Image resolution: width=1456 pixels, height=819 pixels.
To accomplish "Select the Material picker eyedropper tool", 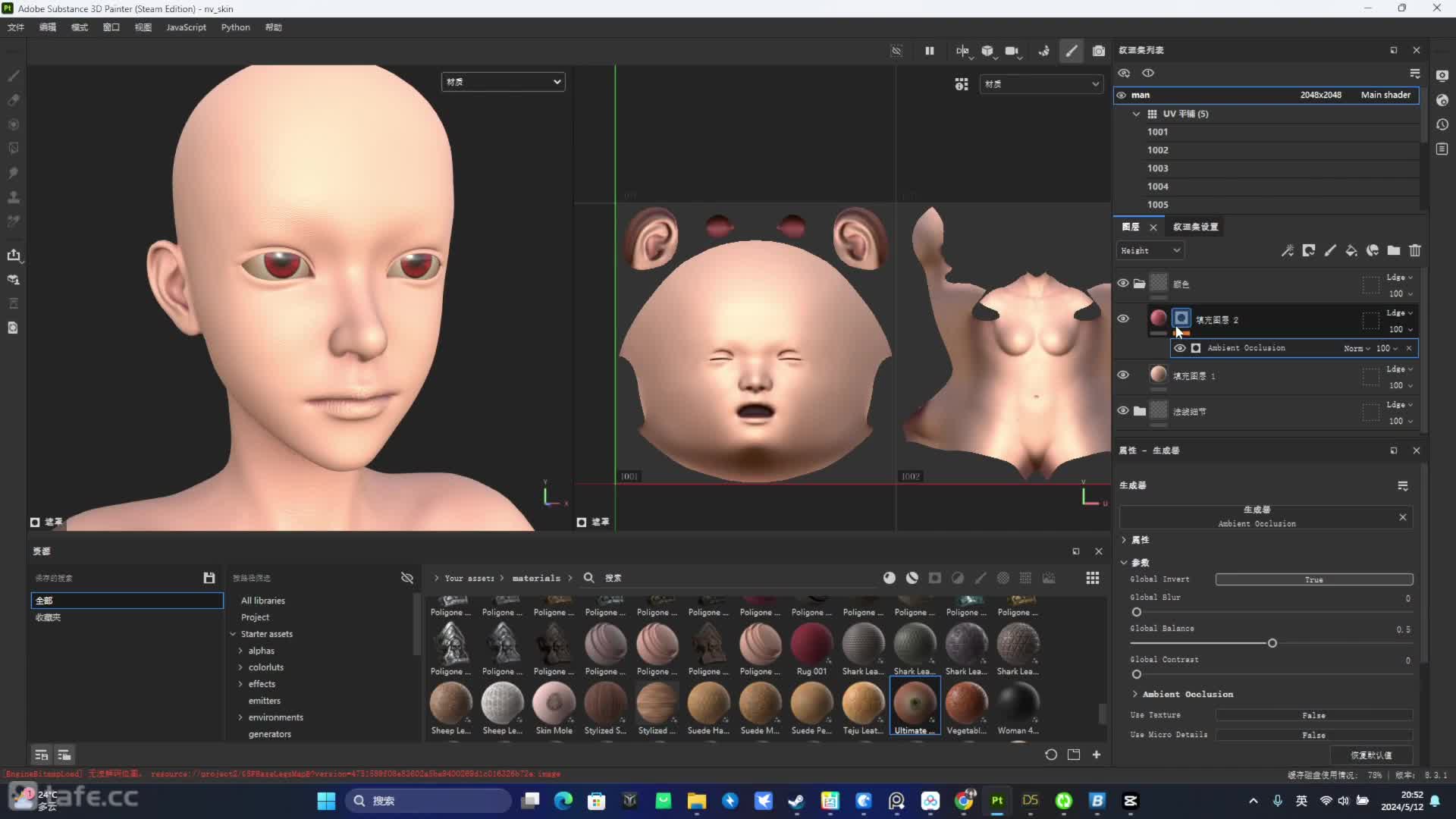I will coord(13,221).
